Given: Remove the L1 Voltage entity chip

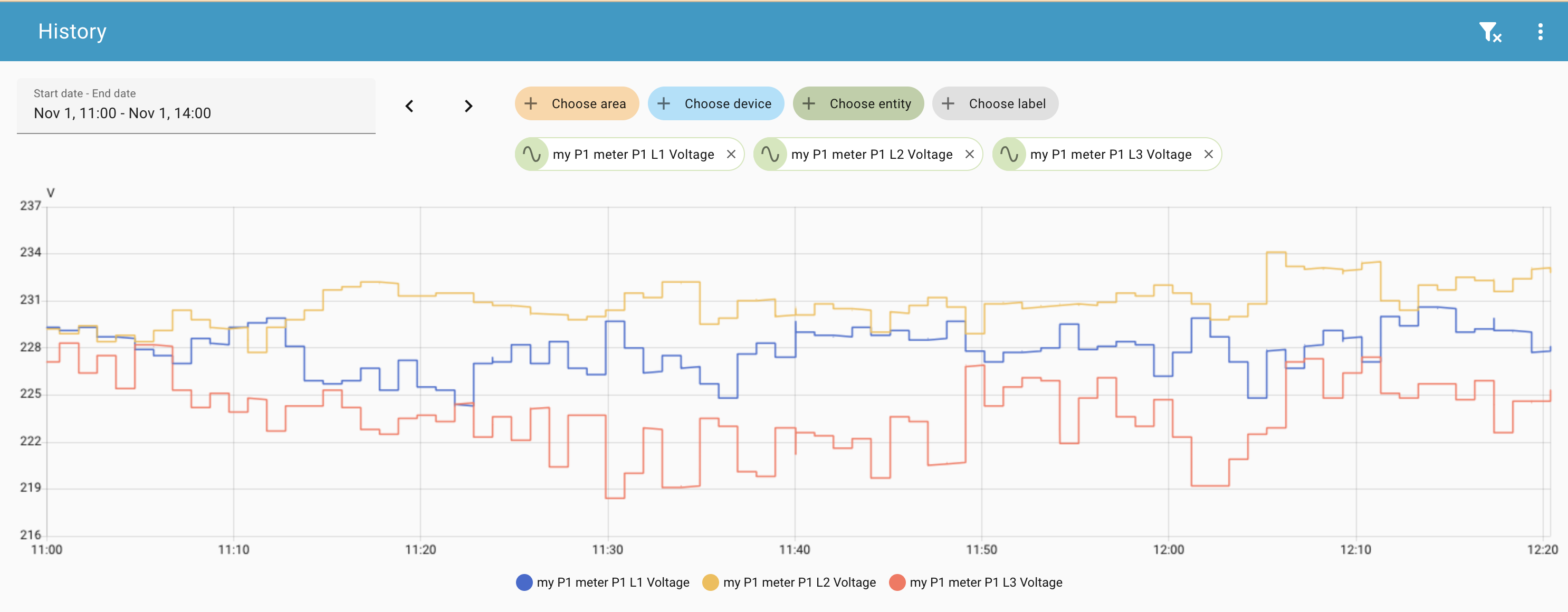Looking at the screenshot, I should click(x=731, y=154).
